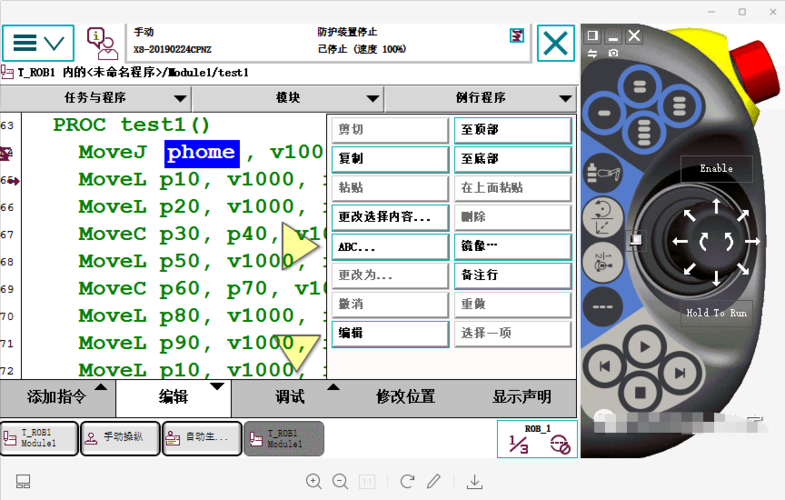
Task: Push joystick left arrow
Action: pyautogui.click(x=680, y=241)
